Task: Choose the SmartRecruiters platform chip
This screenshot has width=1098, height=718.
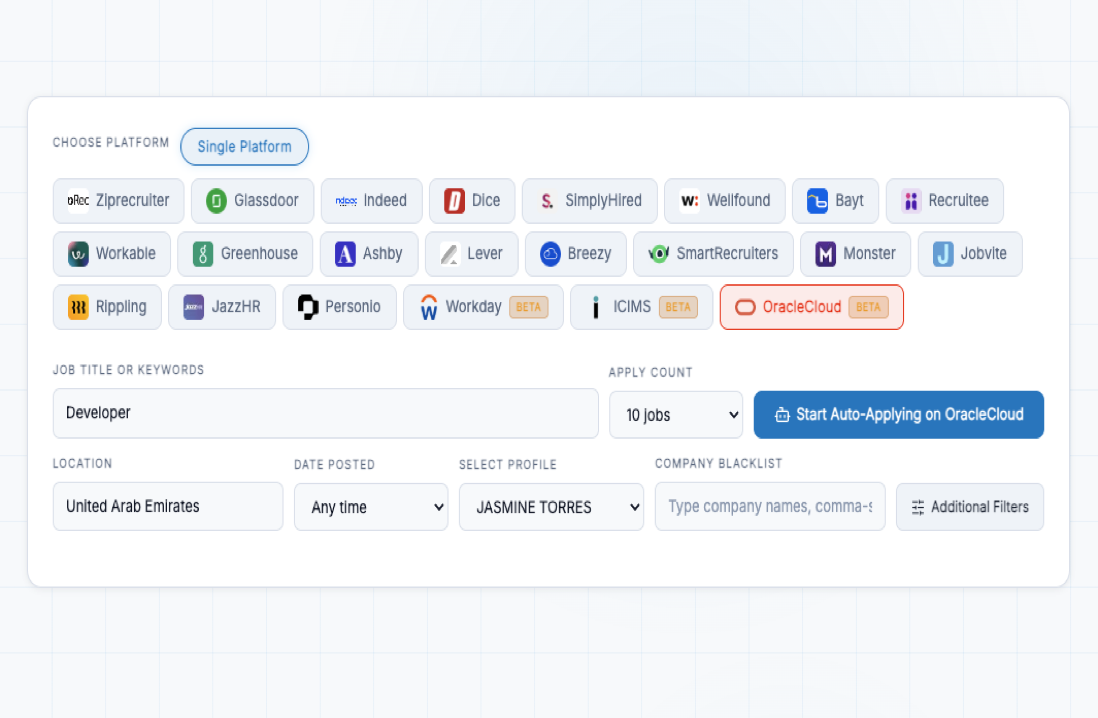Action: (x=713, y=254)
